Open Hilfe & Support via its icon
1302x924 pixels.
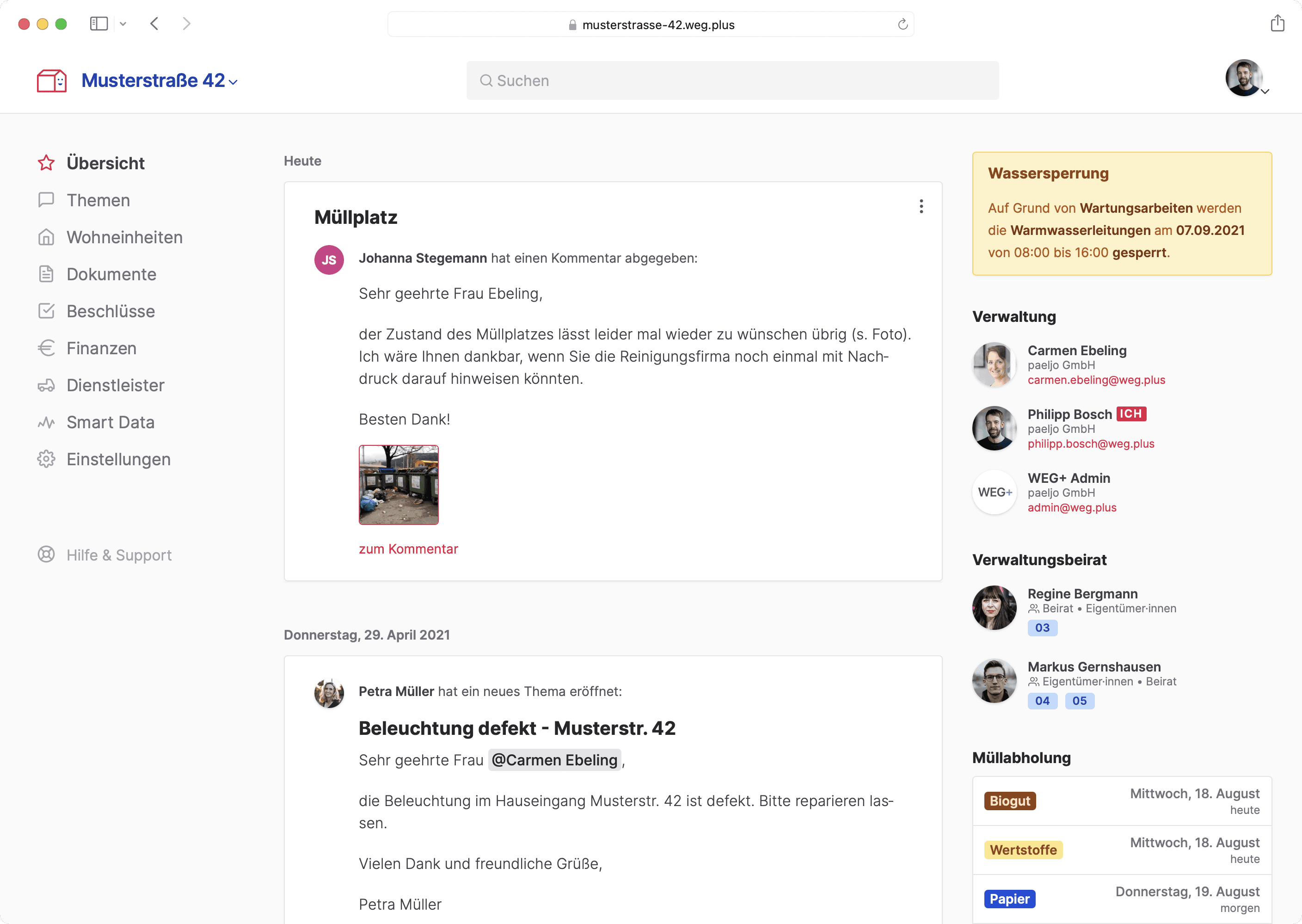point(47,555)
